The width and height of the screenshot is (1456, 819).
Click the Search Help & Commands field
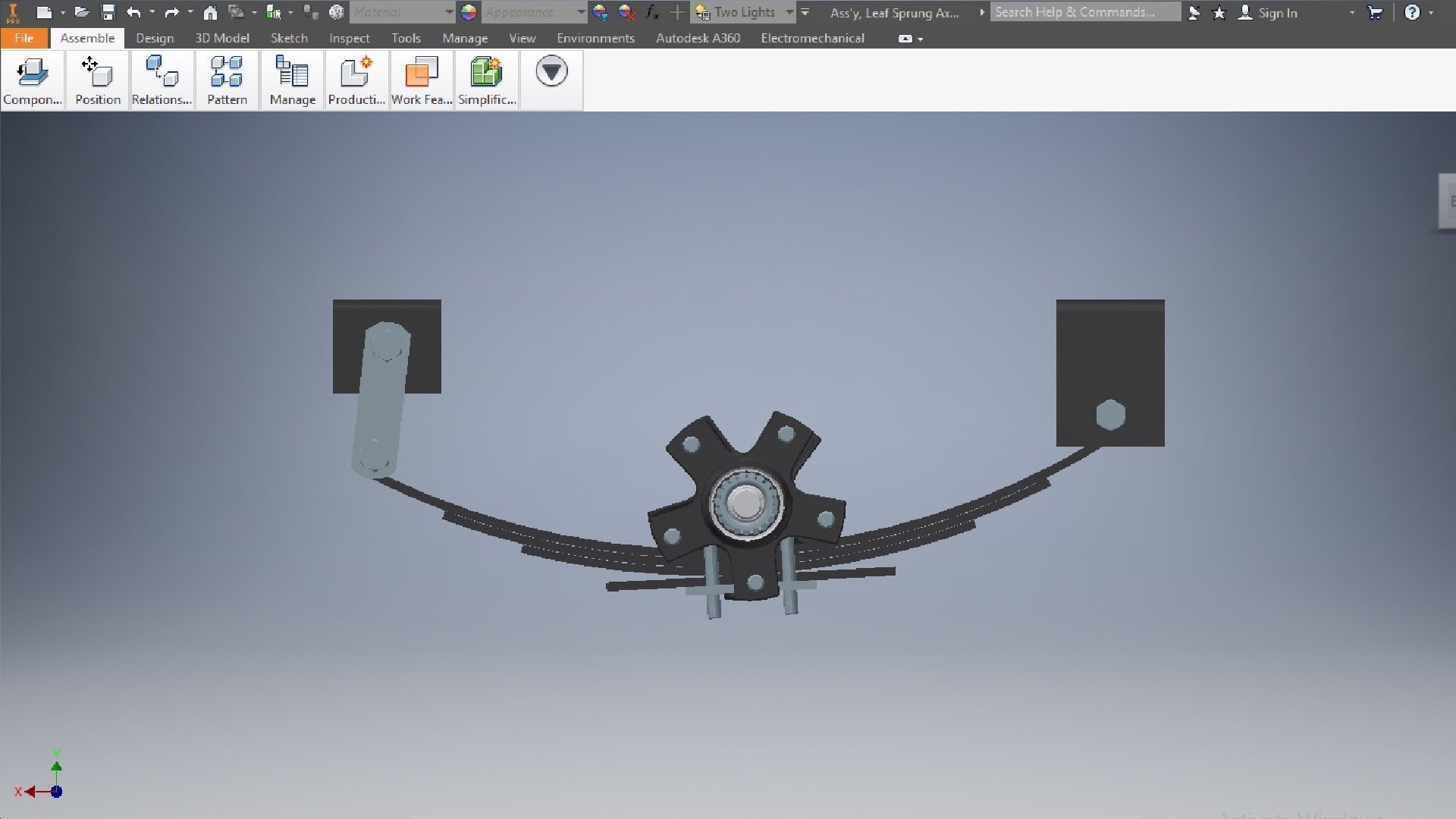point(1085,12)
